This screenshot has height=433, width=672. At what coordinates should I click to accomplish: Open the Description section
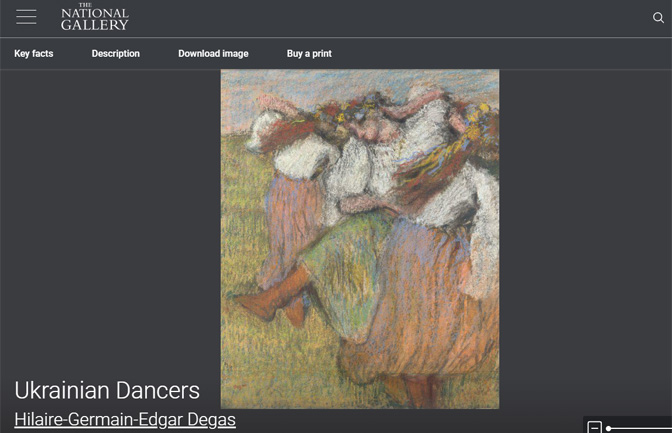[116, 54]
